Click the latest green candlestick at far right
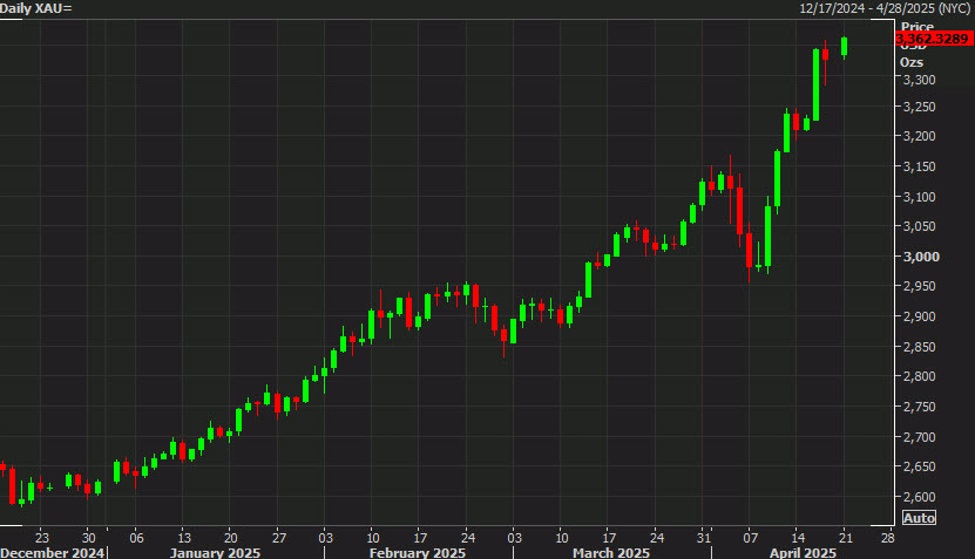This screenshot has height=559, width=975. (845, 46)
